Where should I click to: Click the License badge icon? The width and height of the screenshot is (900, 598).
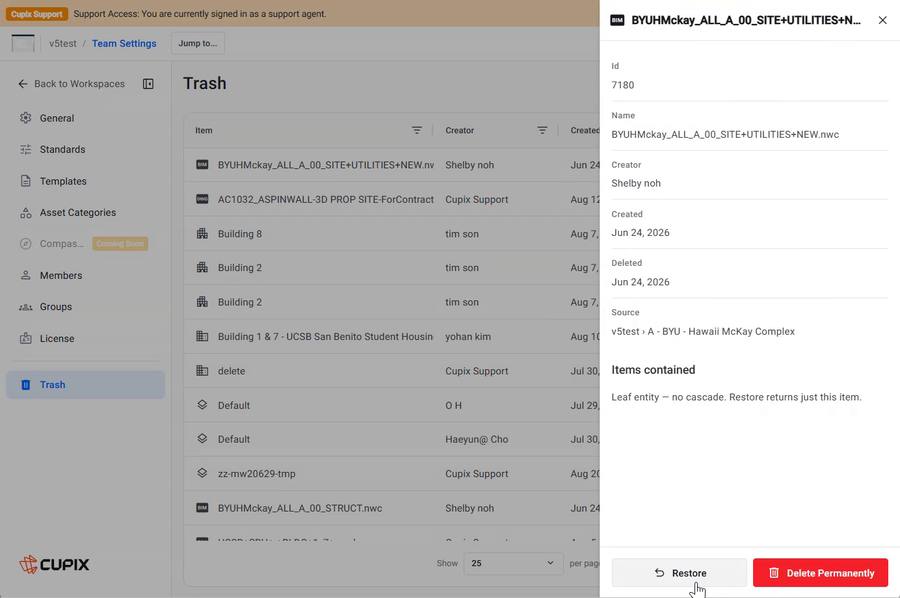[x=25, y=339]
